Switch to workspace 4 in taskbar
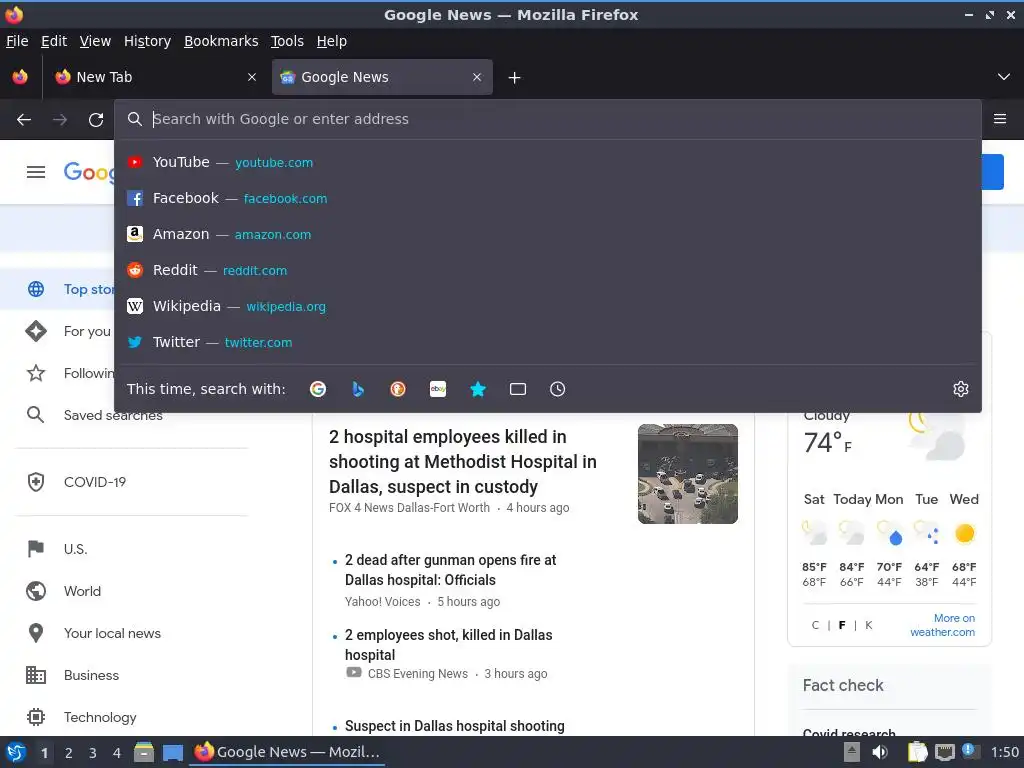The width and height of the screenshot is (1024, 768). click(x=117, y=753)
